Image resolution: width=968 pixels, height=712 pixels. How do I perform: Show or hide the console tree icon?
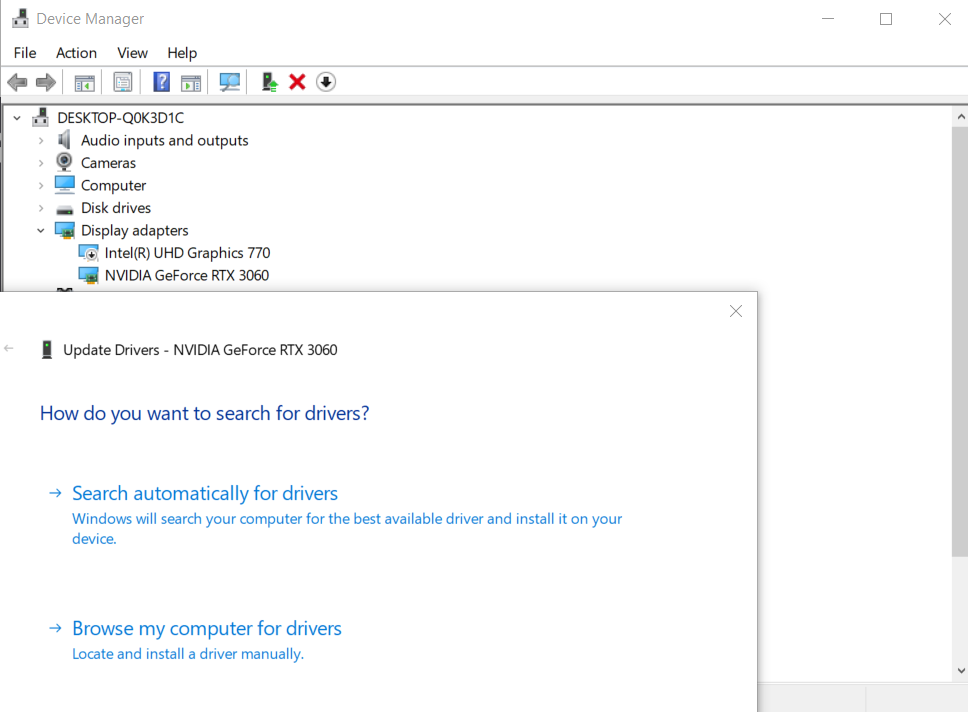[x=85, y=83]
